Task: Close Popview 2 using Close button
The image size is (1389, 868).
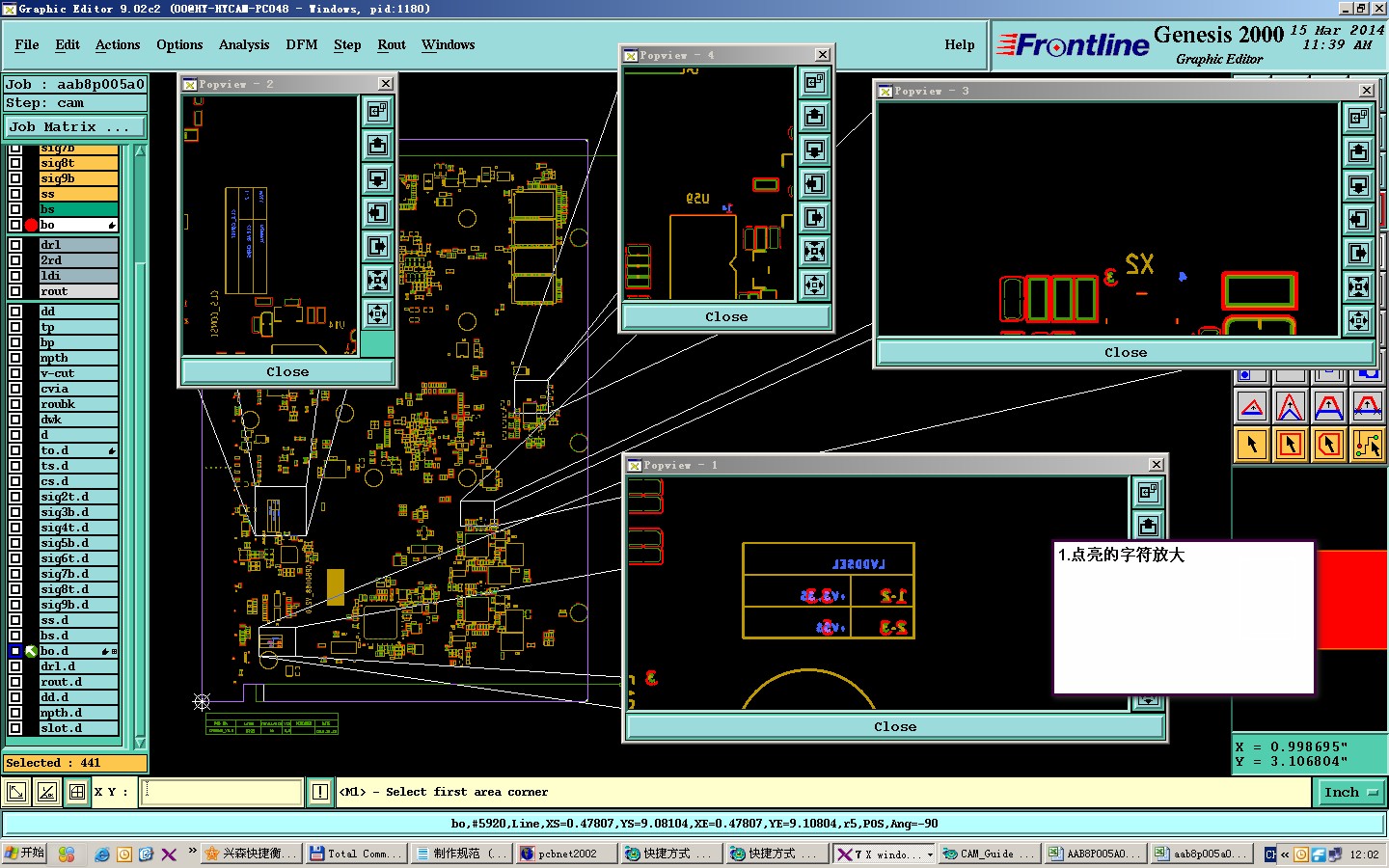Action: pos(287,371)
